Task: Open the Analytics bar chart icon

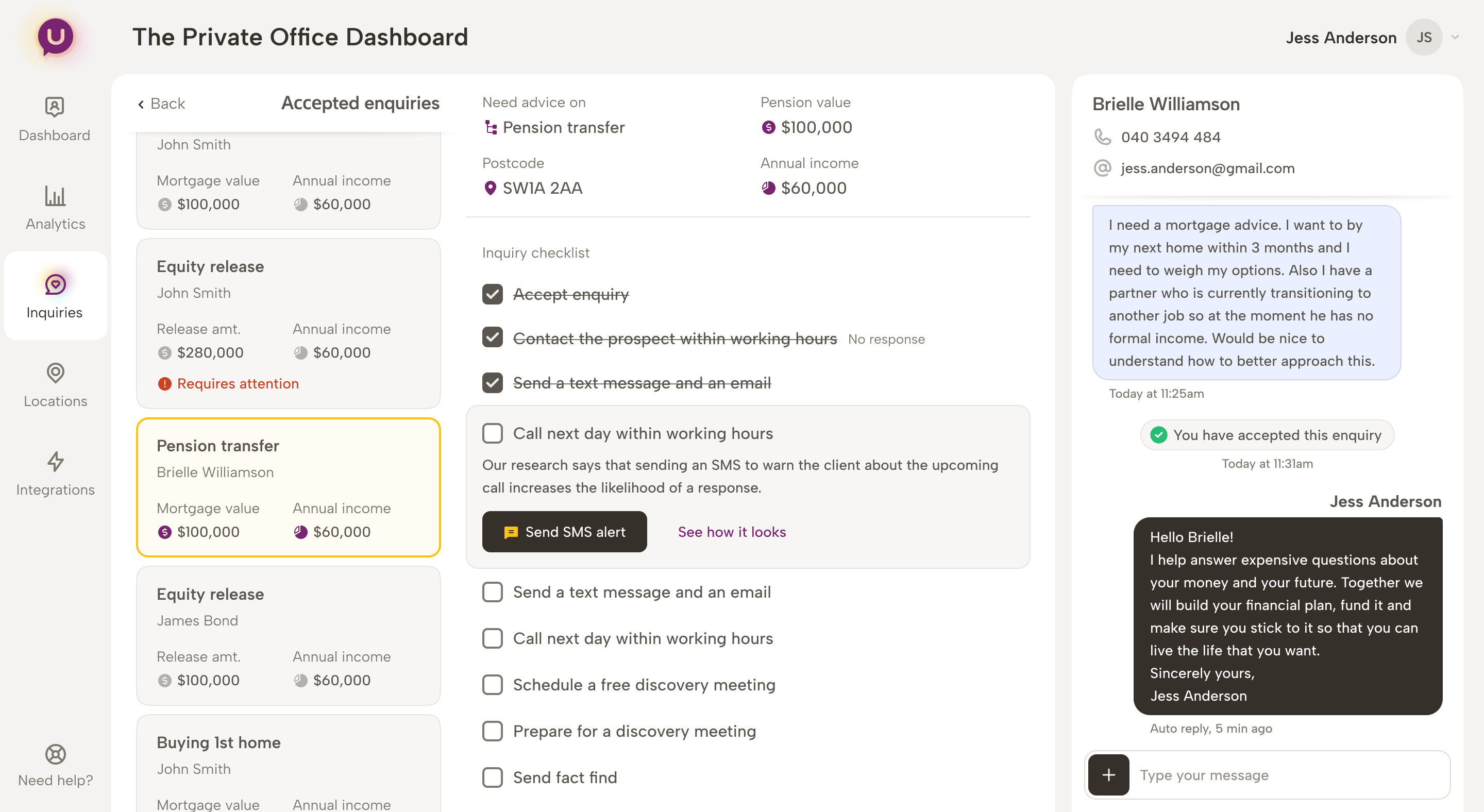Action: [x=55, y=196]
